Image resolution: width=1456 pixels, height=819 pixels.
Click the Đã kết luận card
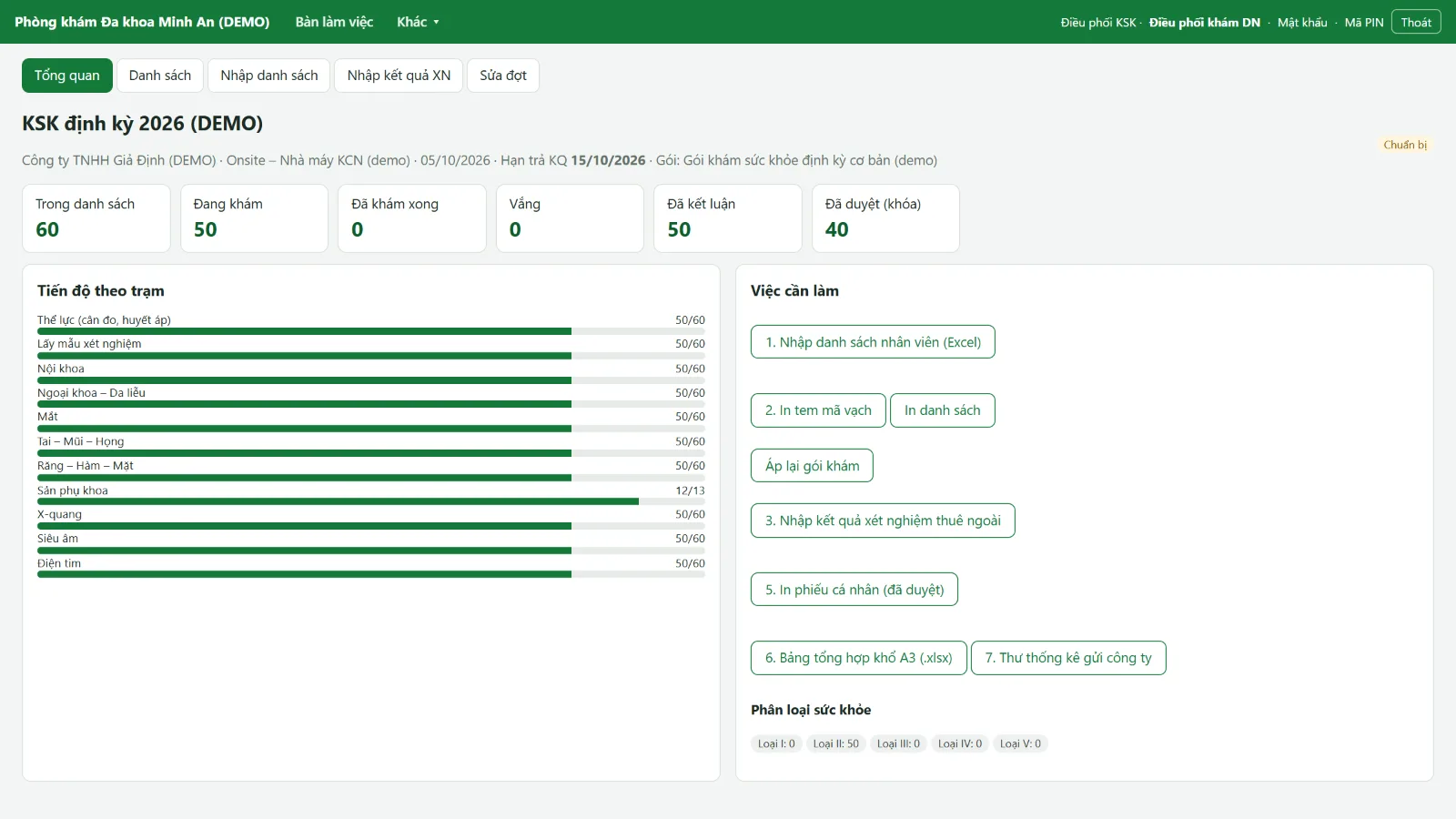[728, 218]
